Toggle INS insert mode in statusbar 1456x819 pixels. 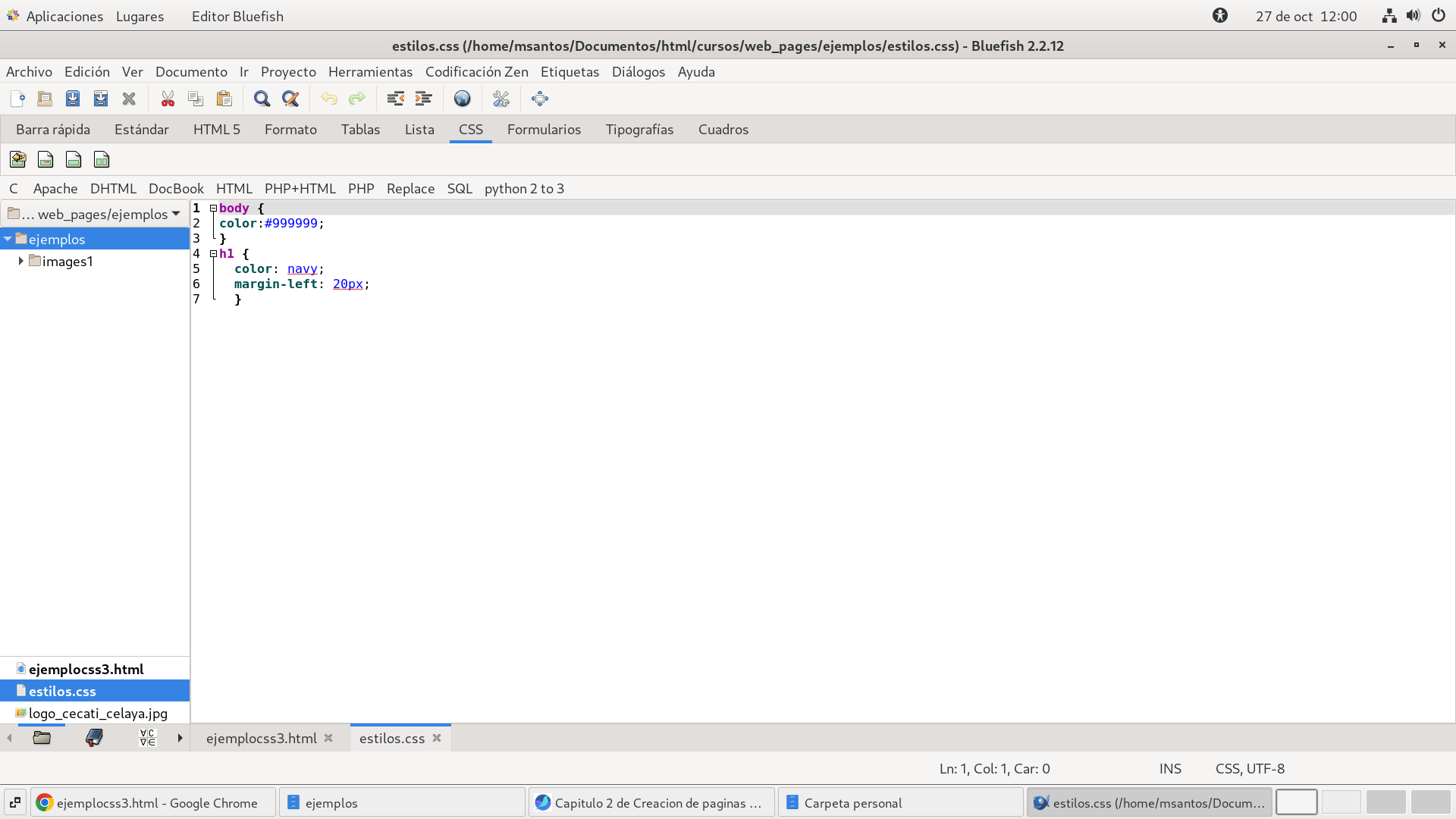click(x=1170, y=768)
